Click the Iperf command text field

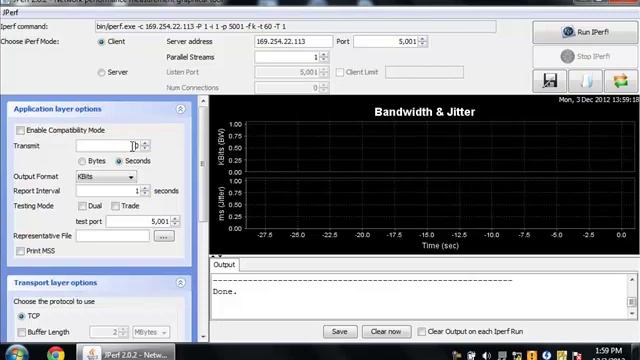296,27
